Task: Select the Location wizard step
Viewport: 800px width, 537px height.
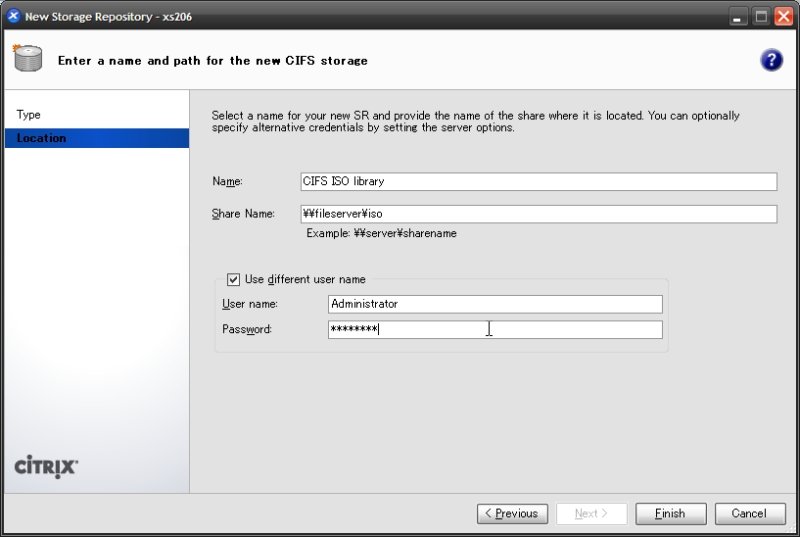Action: tap(97, 138)
